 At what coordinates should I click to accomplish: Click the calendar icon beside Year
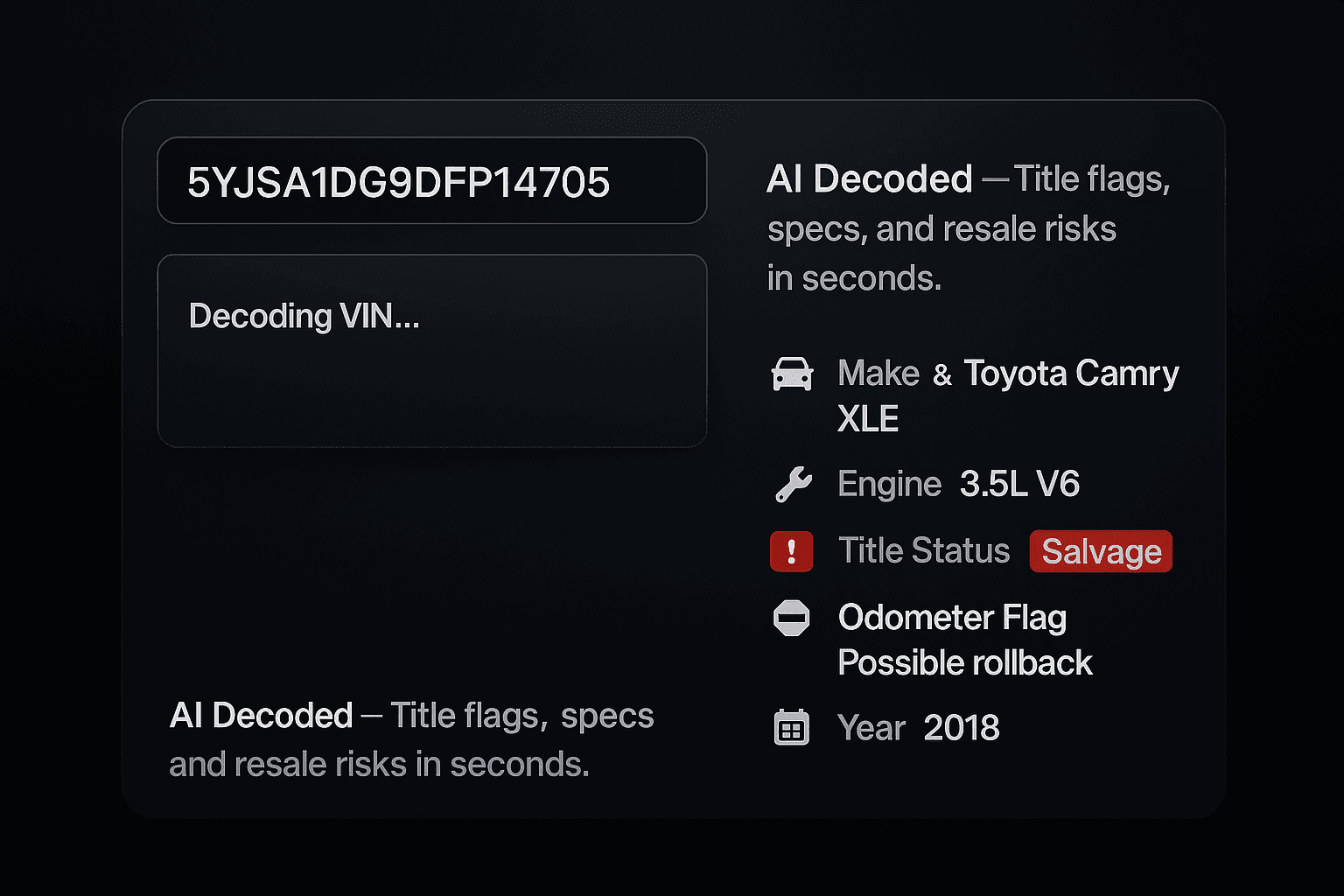tap(792, 728)
